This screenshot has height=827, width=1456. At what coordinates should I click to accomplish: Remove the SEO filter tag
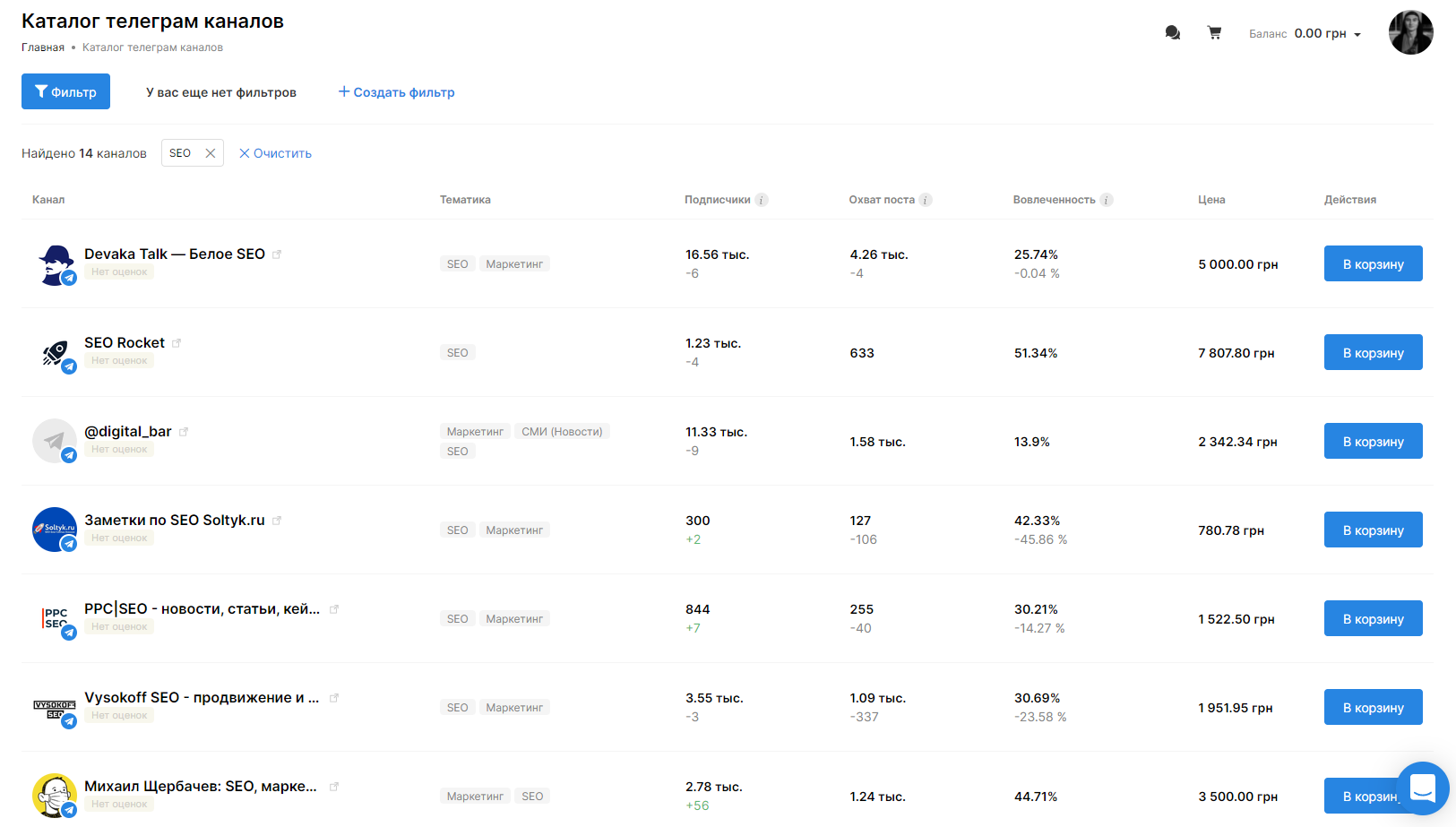211,153
